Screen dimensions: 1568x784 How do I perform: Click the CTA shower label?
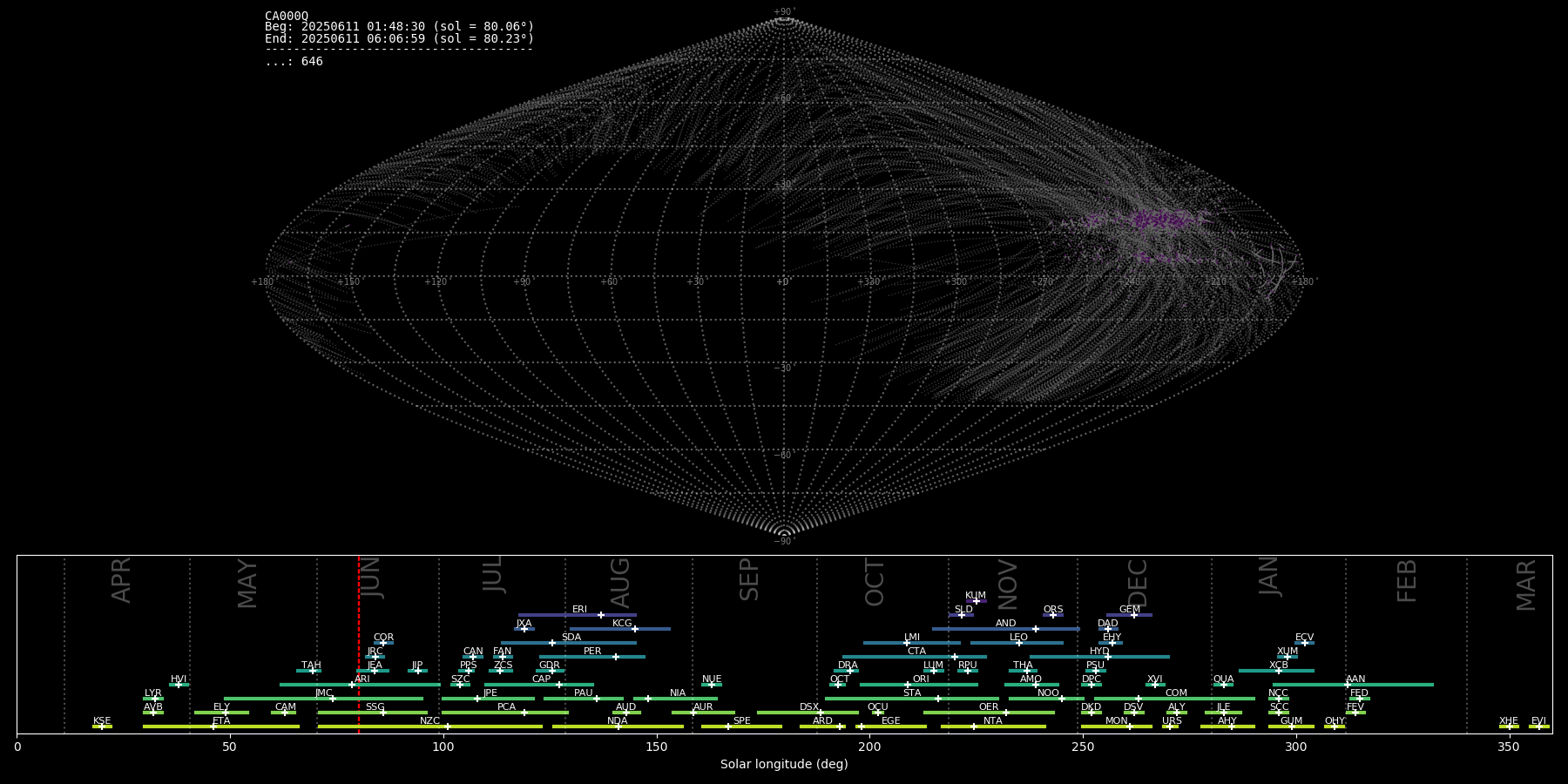[916, 652]
